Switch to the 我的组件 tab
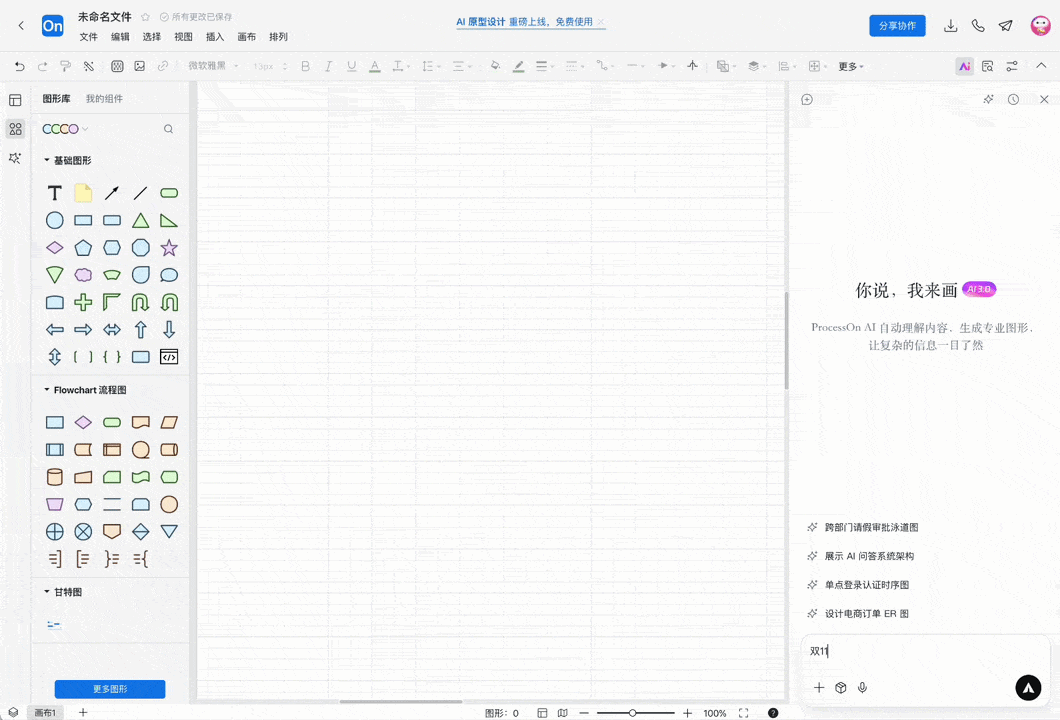The height and width of the screenshot is (720, 1060). pos(104,99)
